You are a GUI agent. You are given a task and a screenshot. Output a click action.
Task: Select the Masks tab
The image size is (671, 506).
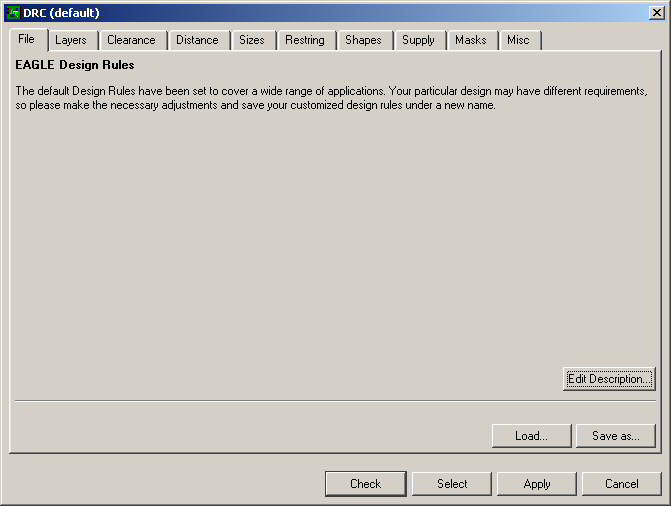[472, 41]
